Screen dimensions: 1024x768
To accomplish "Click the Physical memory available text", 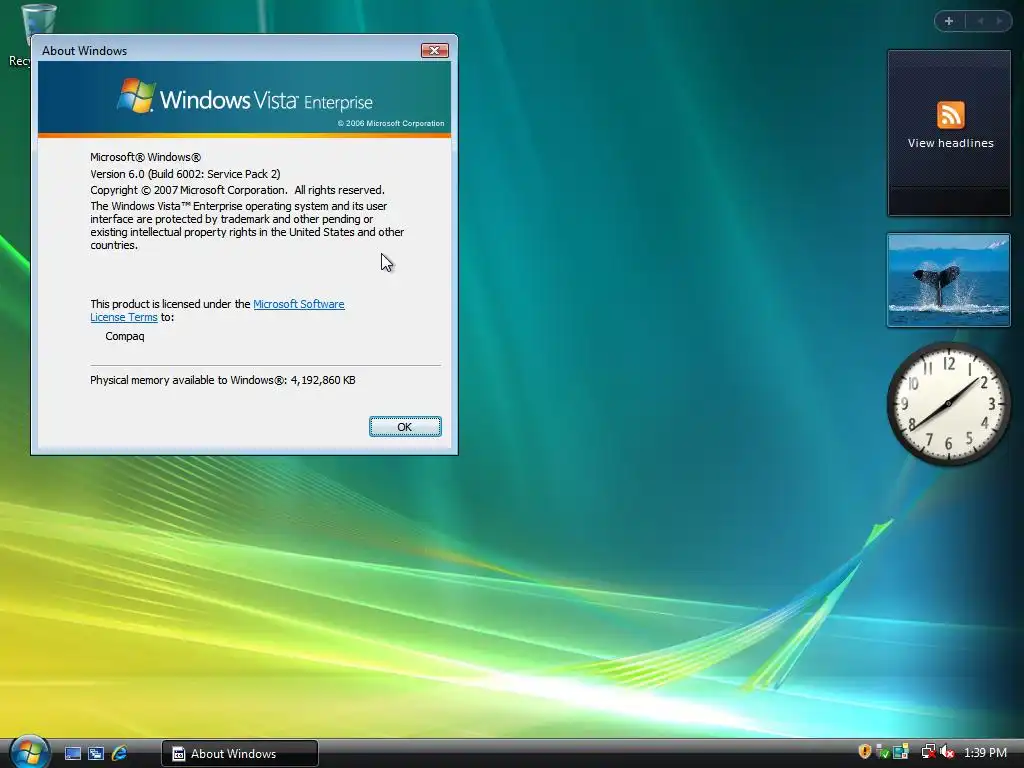I will 223,380.
